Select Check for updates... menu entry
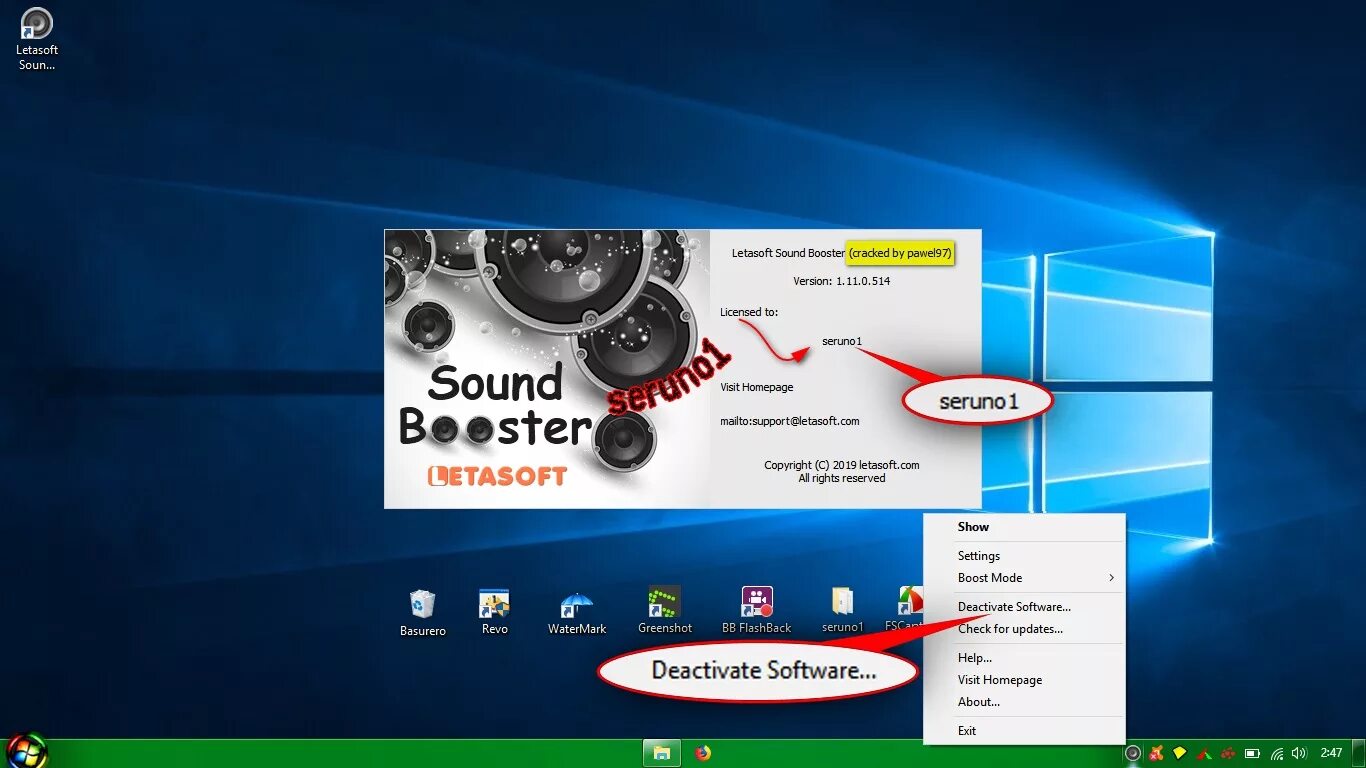 click(x=1024, y=629)
